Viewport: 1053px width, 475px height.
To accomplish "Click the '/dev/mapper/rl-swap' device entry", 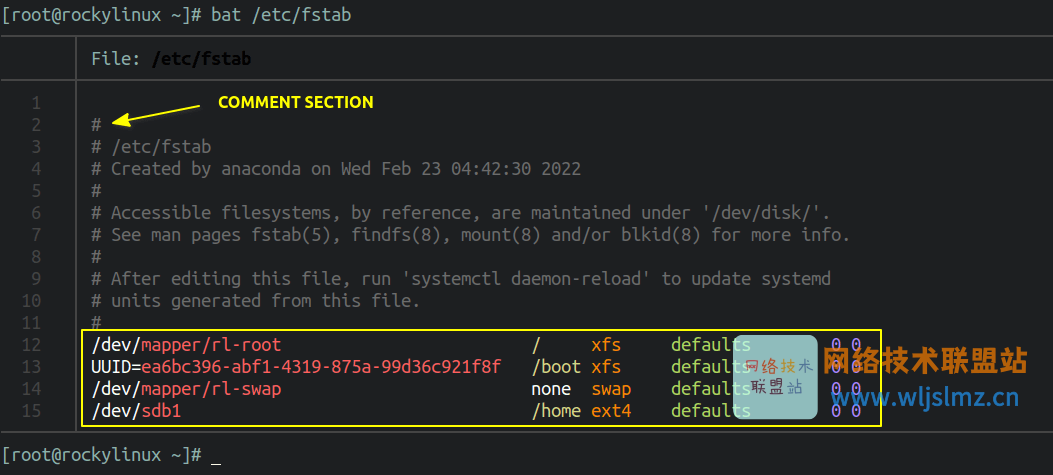I will pos(186,389).
